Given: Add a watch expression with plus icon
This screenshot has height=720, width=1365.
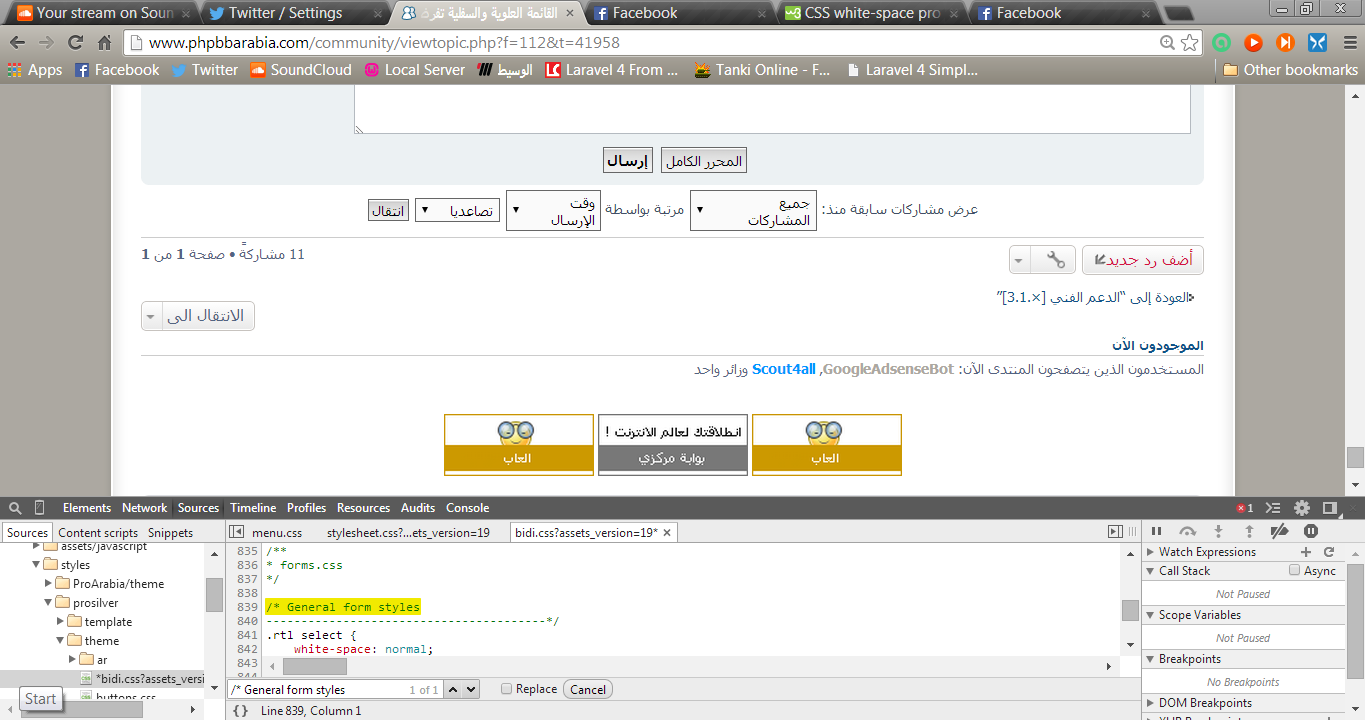Looking at the screenshot, I should pyautogui.click(x=1306, y=552).
